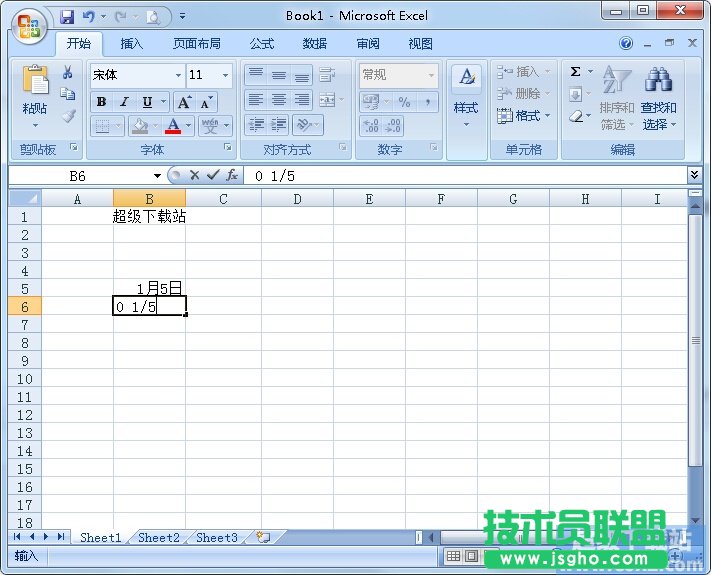Screen dimensions: 711x575
Task: Open the Name Box dropdown arrow
Action: pyautogui.click(x=157, y=176)
